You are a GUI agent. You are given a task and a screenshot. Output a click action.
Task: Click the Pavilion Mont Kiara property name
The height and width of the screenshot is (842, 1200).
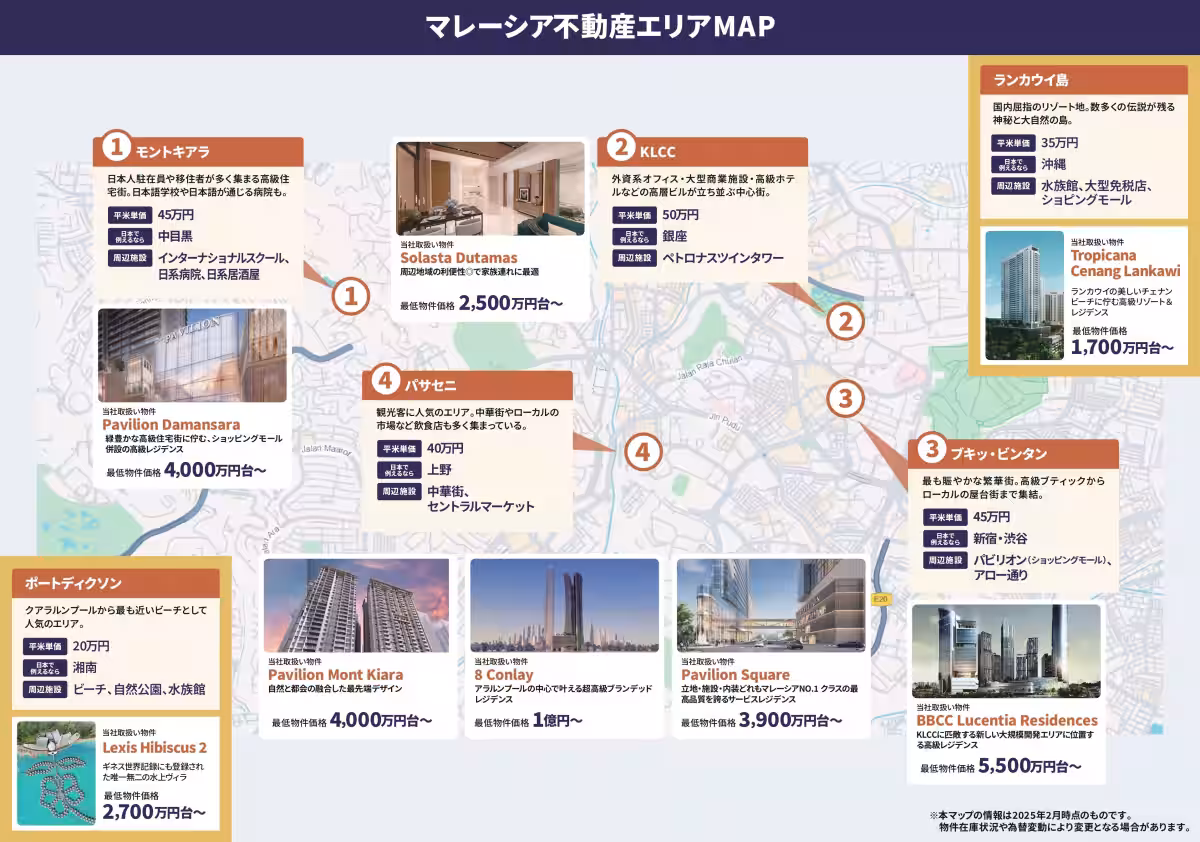[x=335, y=675]
